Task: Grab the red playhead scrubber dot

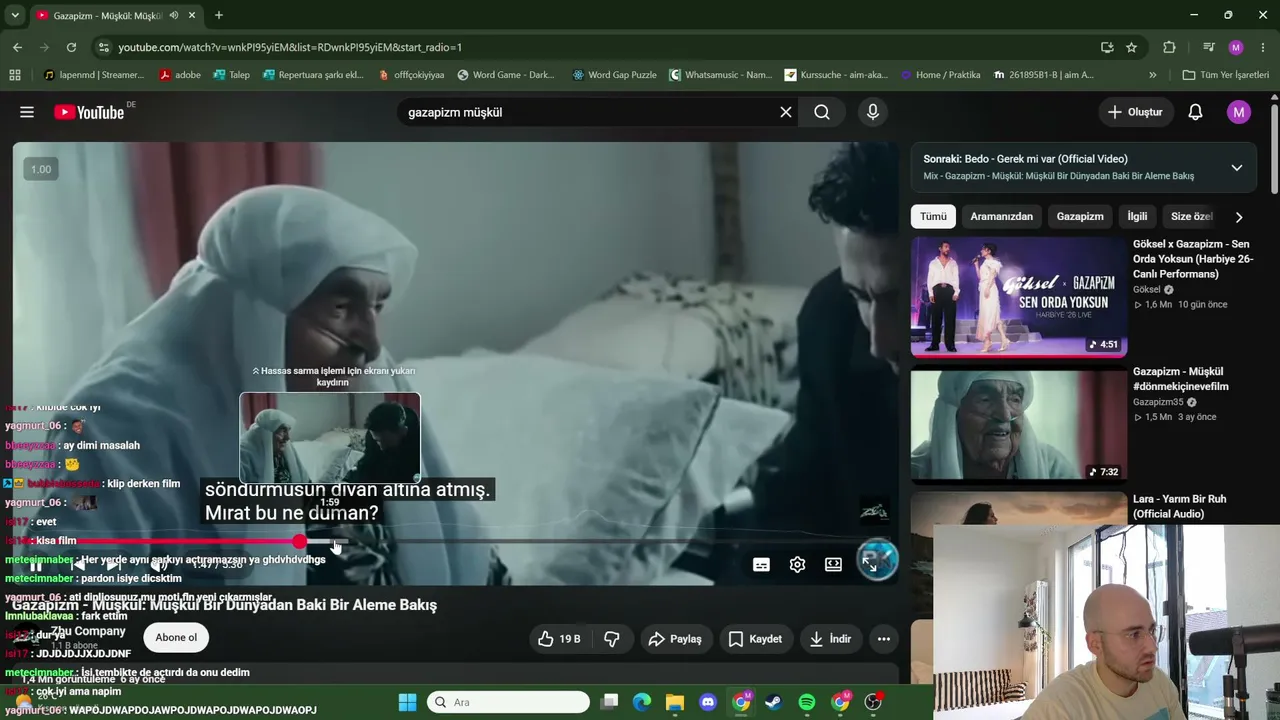Action: (x=300, y=541)
